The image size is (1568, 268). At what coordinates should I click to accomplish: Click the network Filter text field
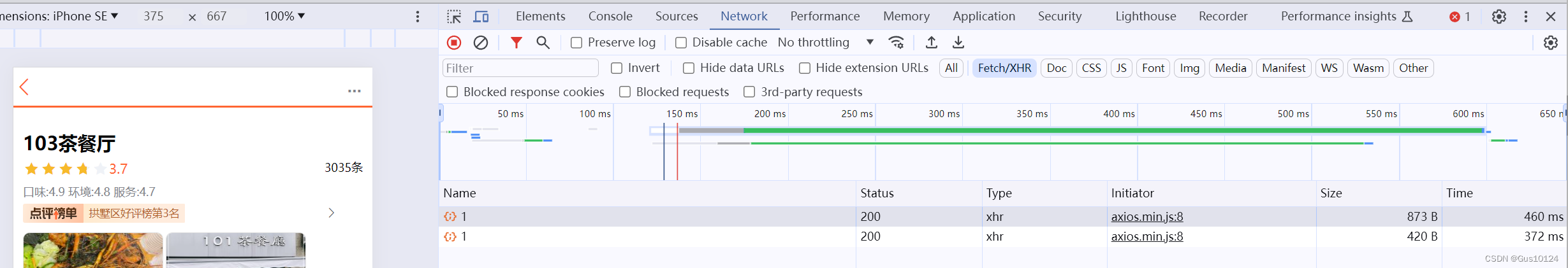tap(520, 68)
